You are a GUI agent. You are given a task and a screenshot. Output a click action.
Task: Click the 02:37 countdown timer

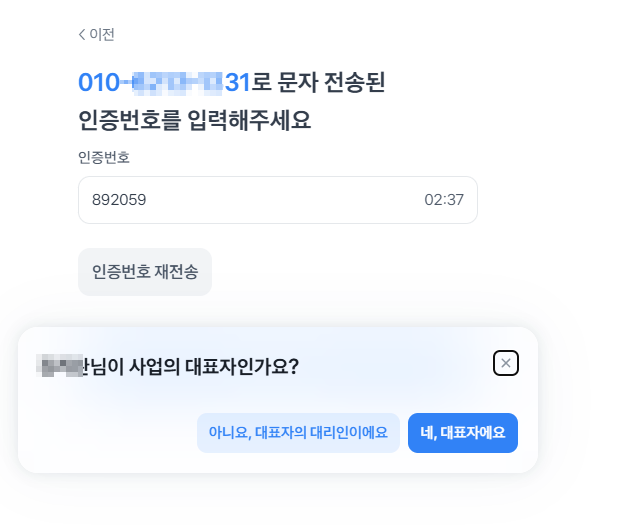444,200
